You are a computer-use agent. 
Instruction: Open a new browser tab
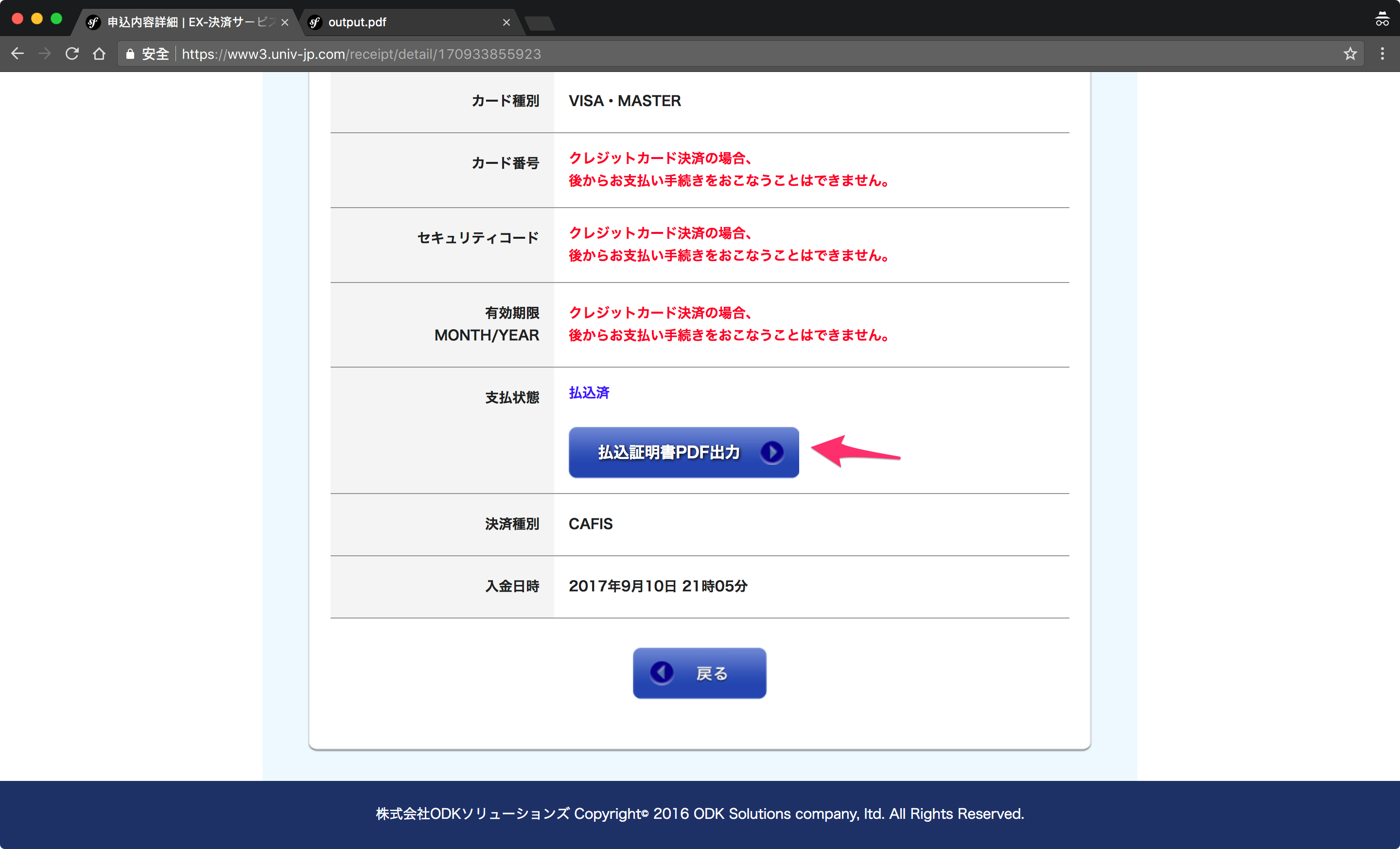[x=540, y=23]
